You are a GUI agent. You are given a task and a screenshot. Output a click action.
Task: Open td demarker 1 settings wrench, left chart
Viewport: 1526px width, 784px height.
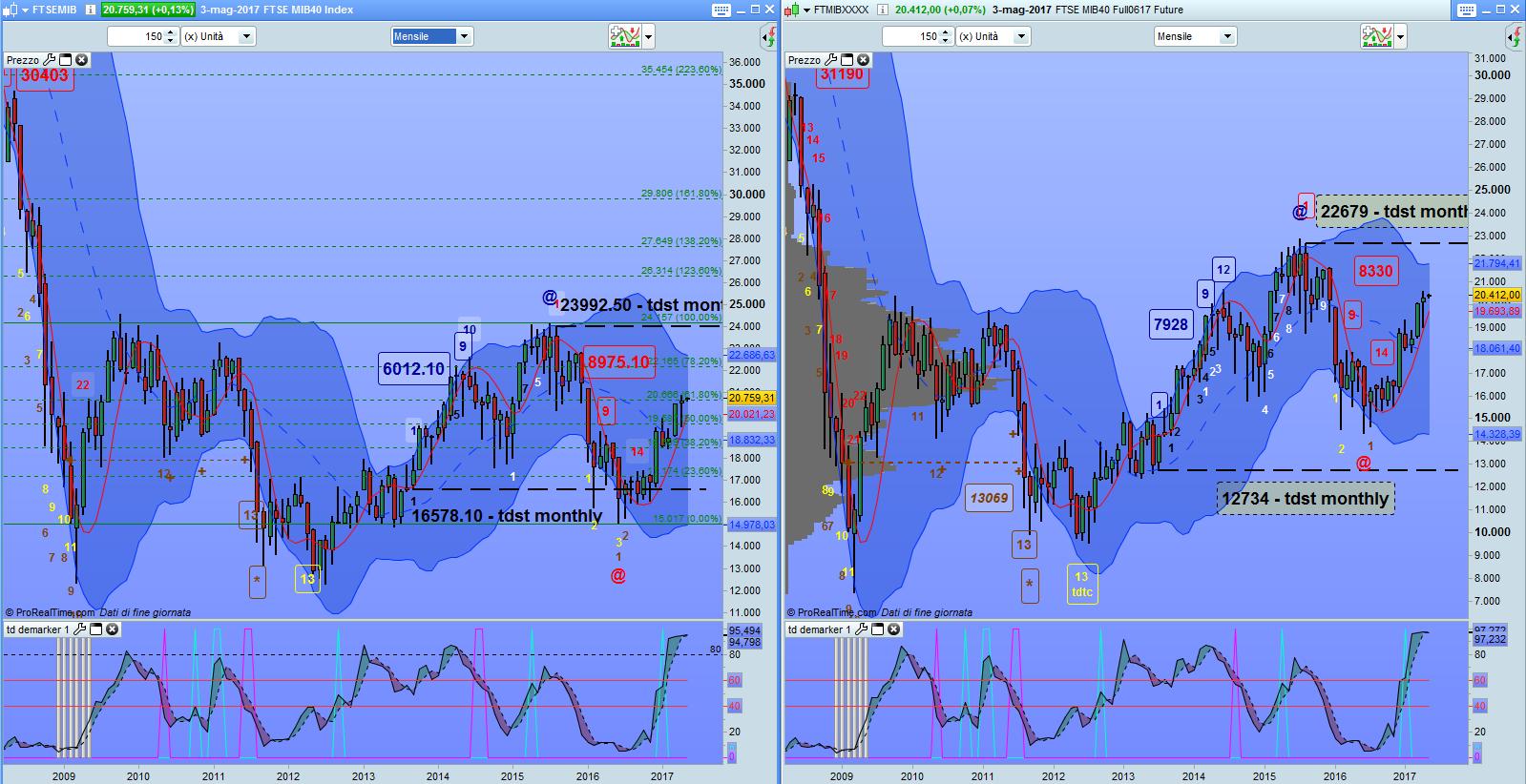coord(80,629)
